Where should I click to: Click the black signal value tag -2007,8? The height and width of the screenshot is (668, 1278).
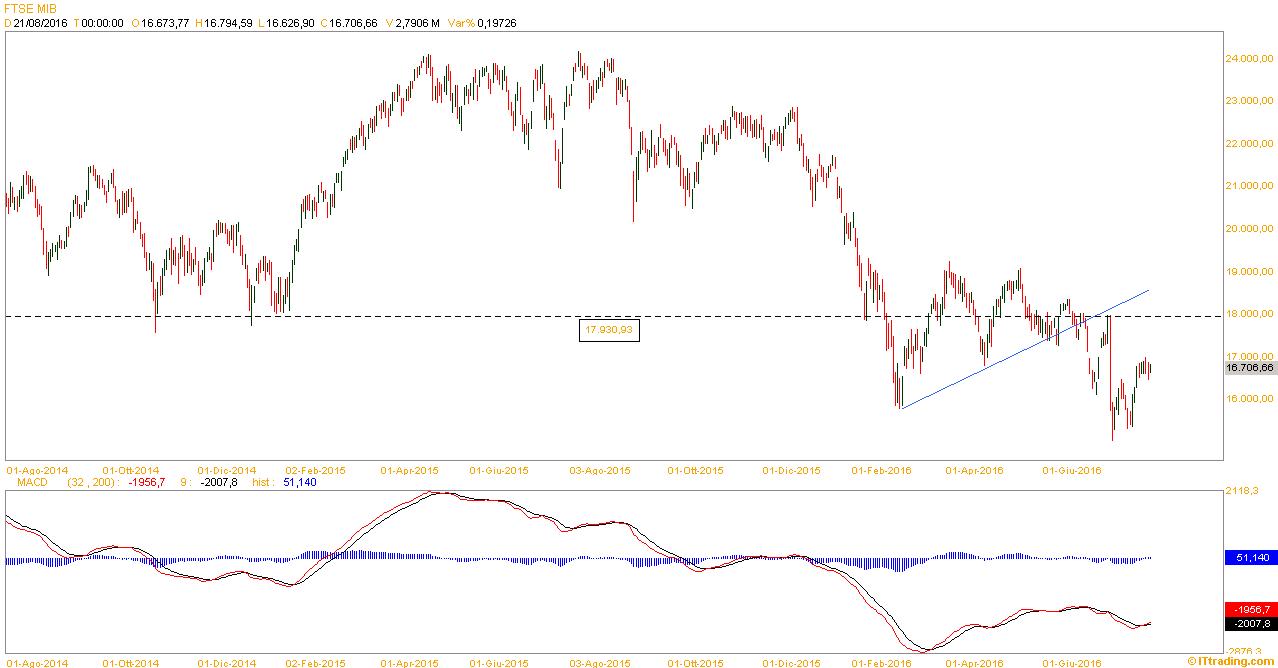(1249, 623)
